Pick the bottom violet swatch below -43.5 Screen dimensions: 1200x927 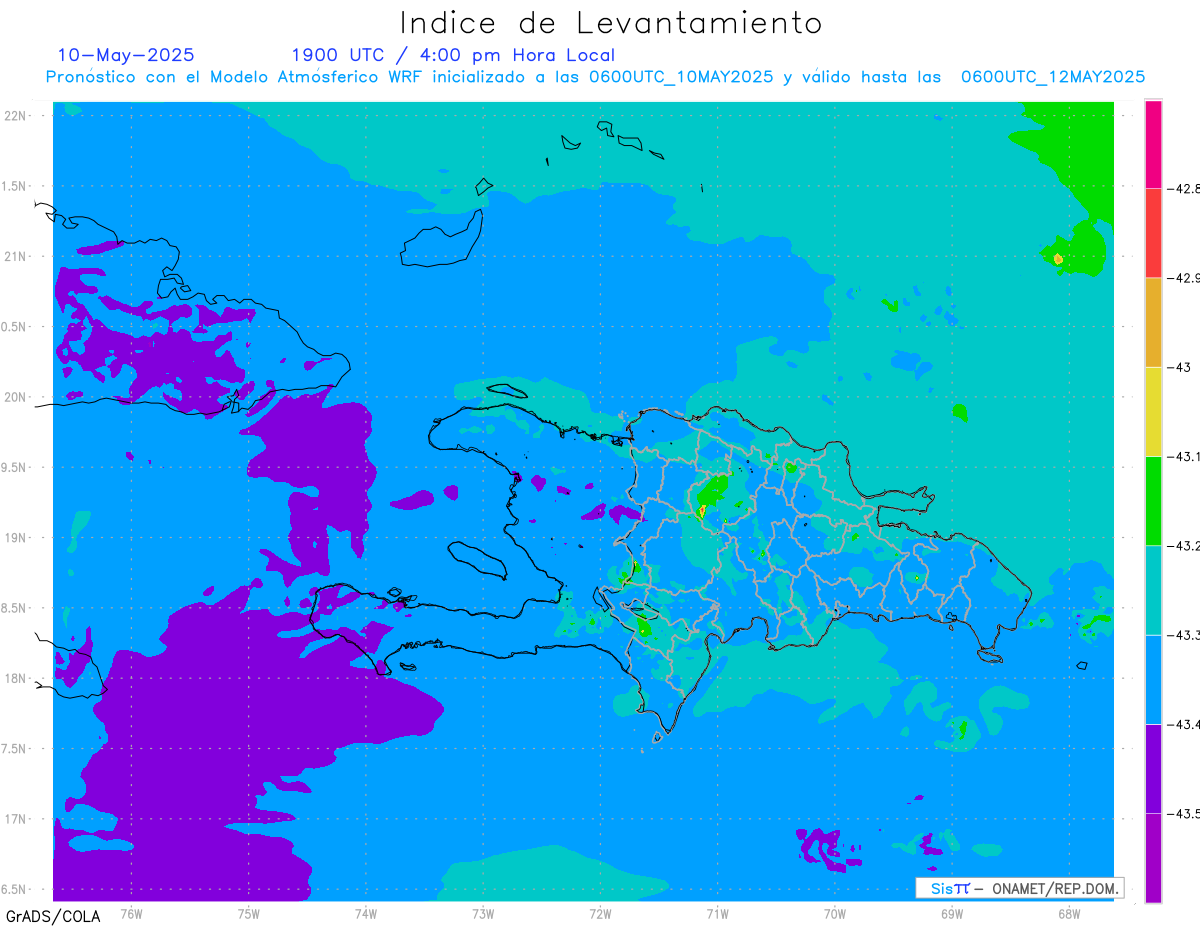(1153, 857)
